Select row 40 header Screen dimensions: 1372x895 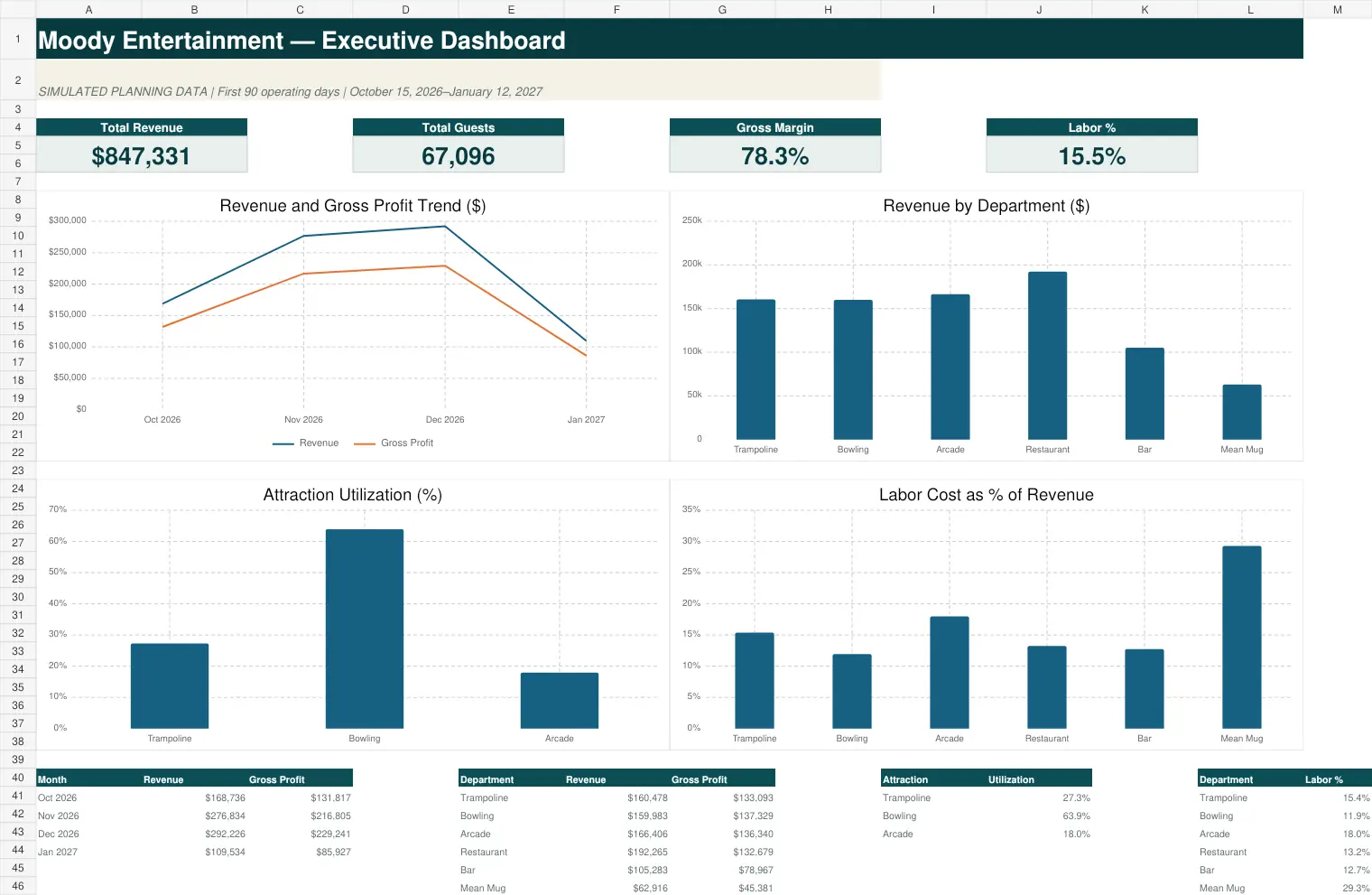[17, 778]
